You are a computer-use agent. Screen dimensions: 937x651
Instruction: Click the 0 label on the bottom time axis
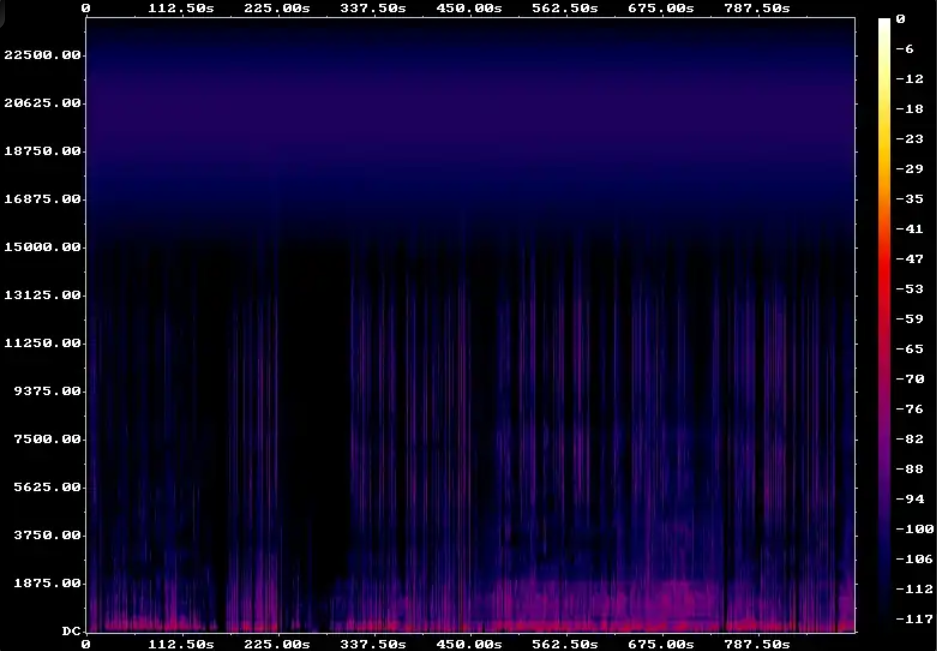click(x=86, y=644)
